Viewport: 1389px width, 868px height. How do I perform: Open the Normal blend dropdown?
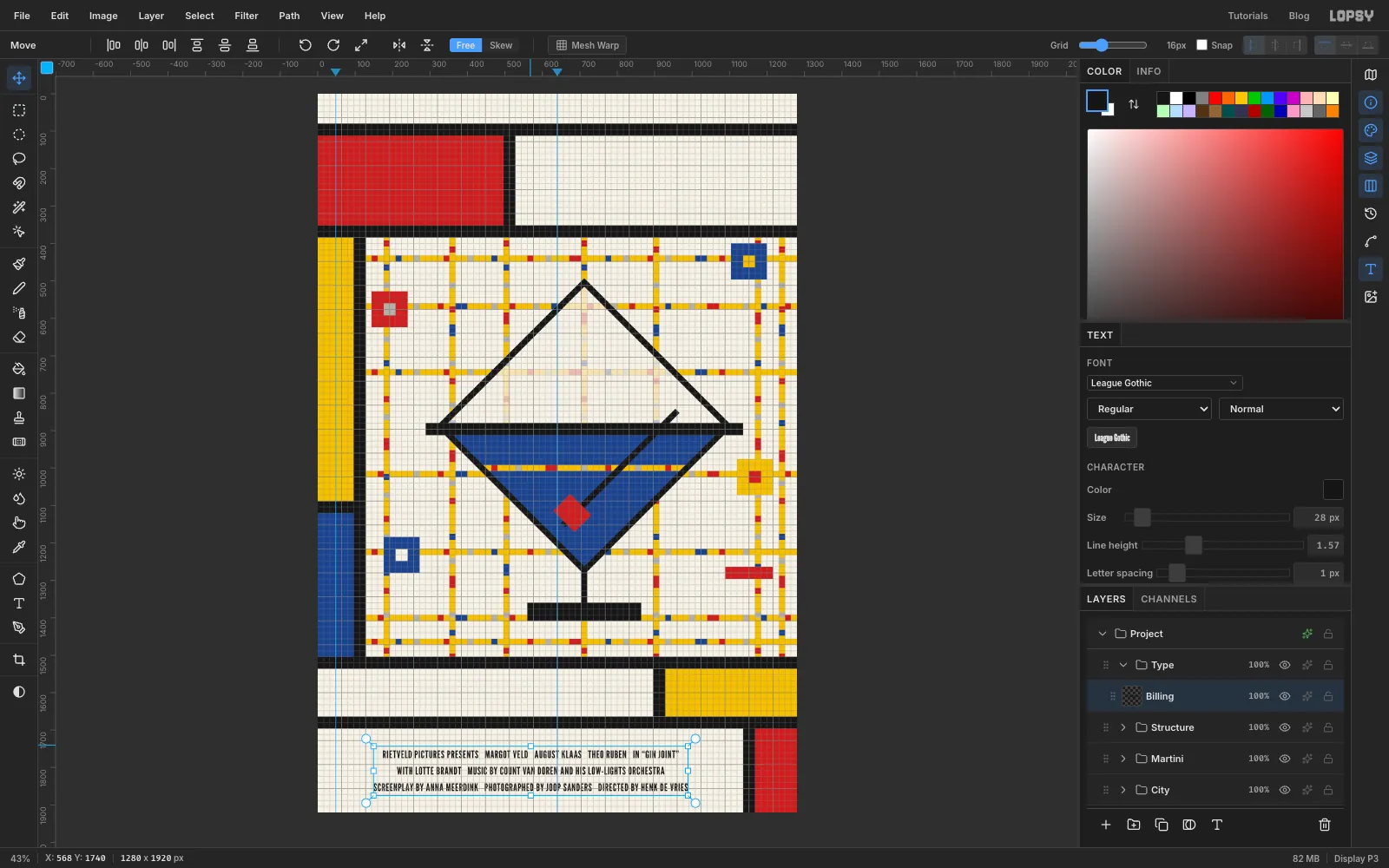1281,409
